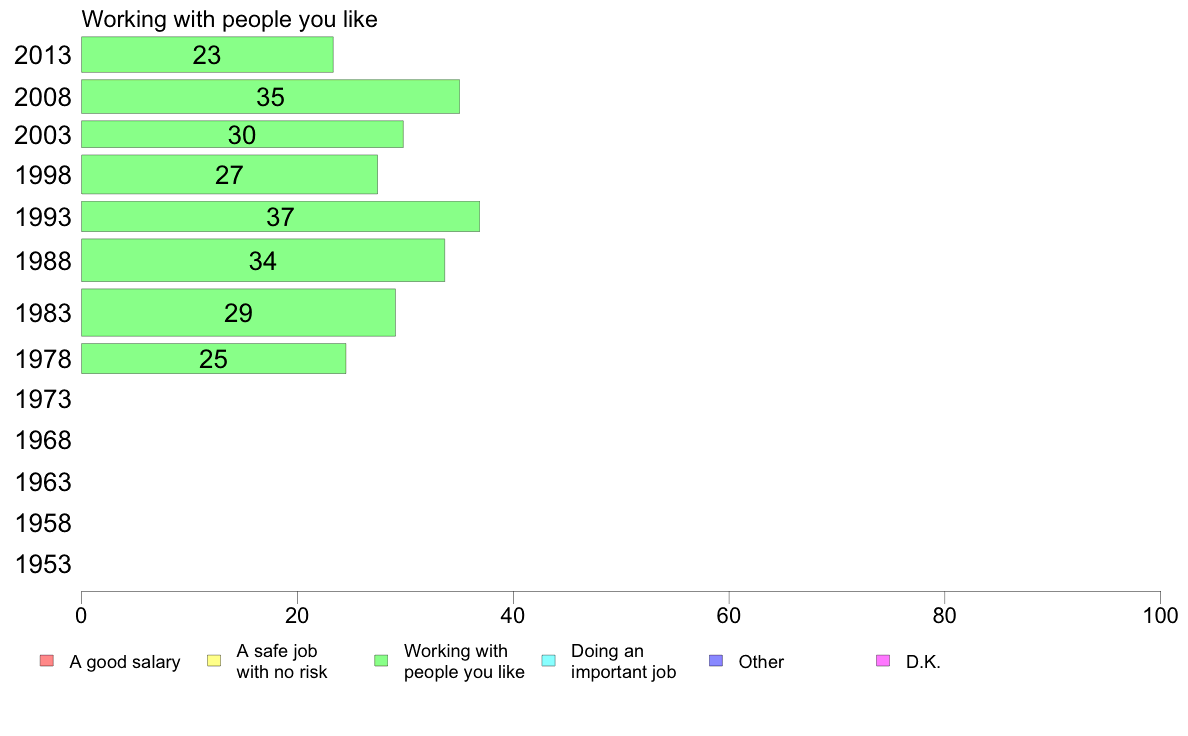Click the cyan 'Doing an important job' swatch
The width and height of the screenshot is (1188, 736).
pos(549,661)
